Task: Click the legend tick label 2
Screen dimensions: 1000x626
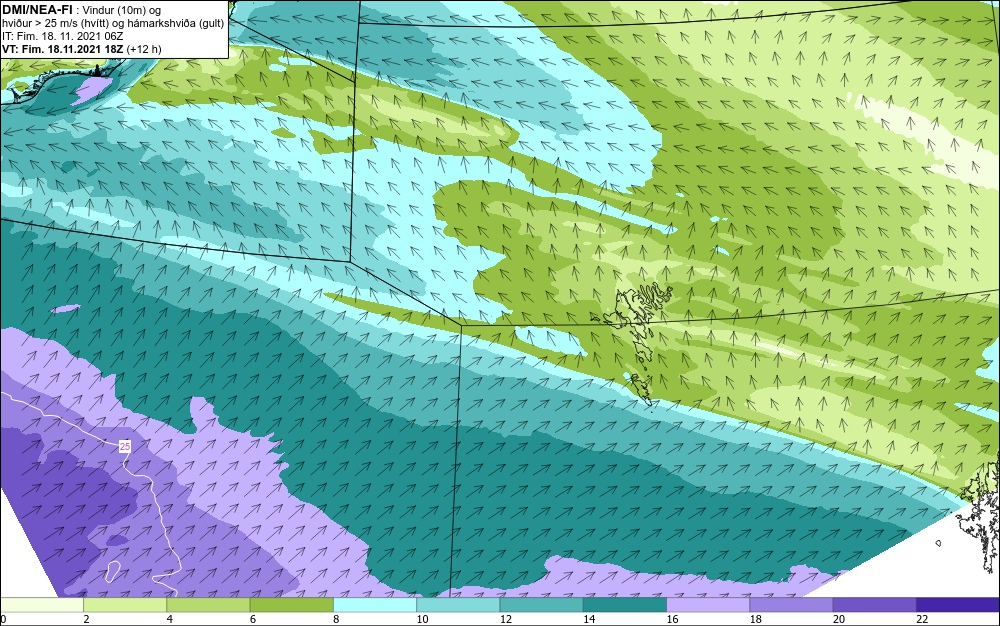Action: (x=86, y=619)
